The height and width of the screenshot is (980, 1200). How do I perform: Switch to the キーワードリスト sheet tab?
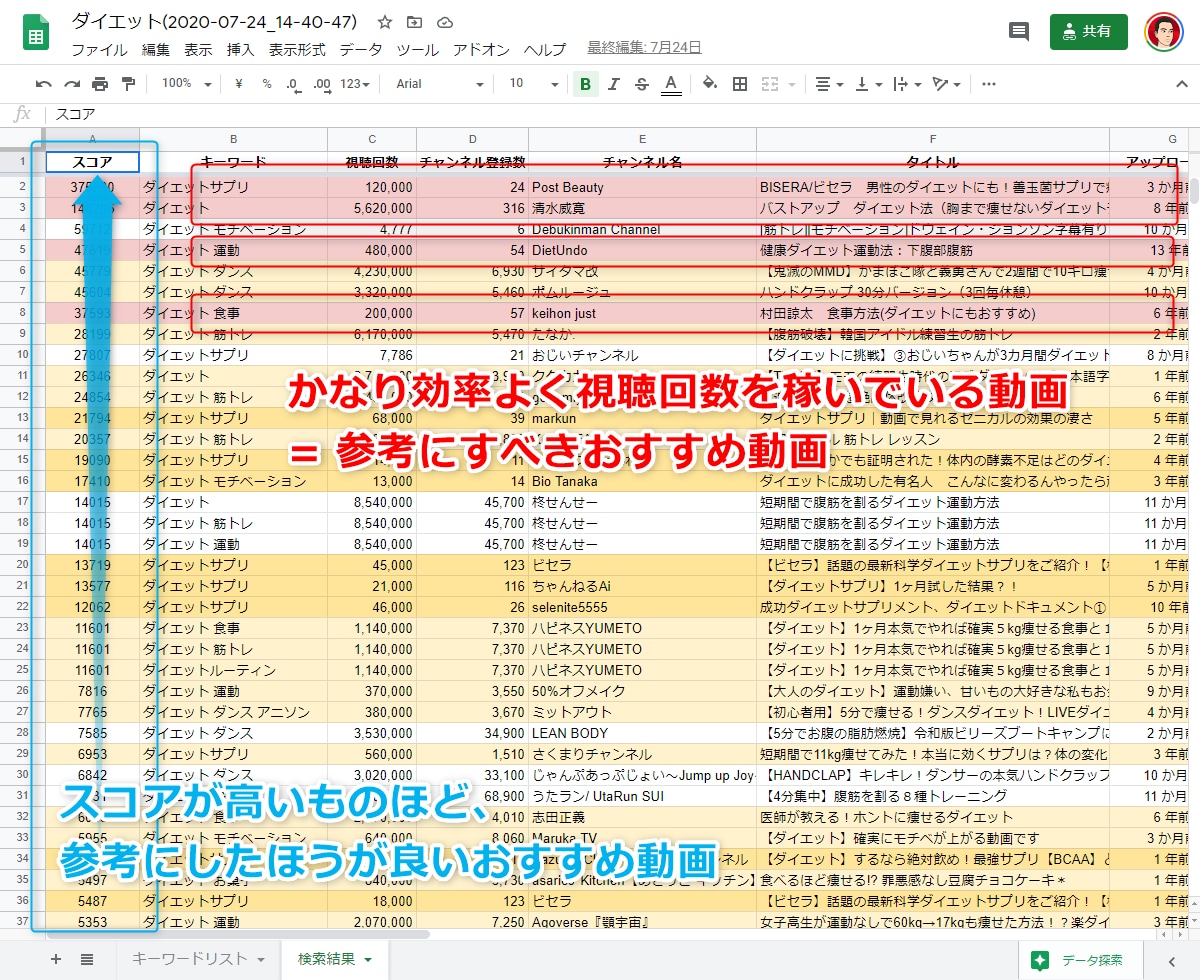pyautogui.click(x=189, y=959)
